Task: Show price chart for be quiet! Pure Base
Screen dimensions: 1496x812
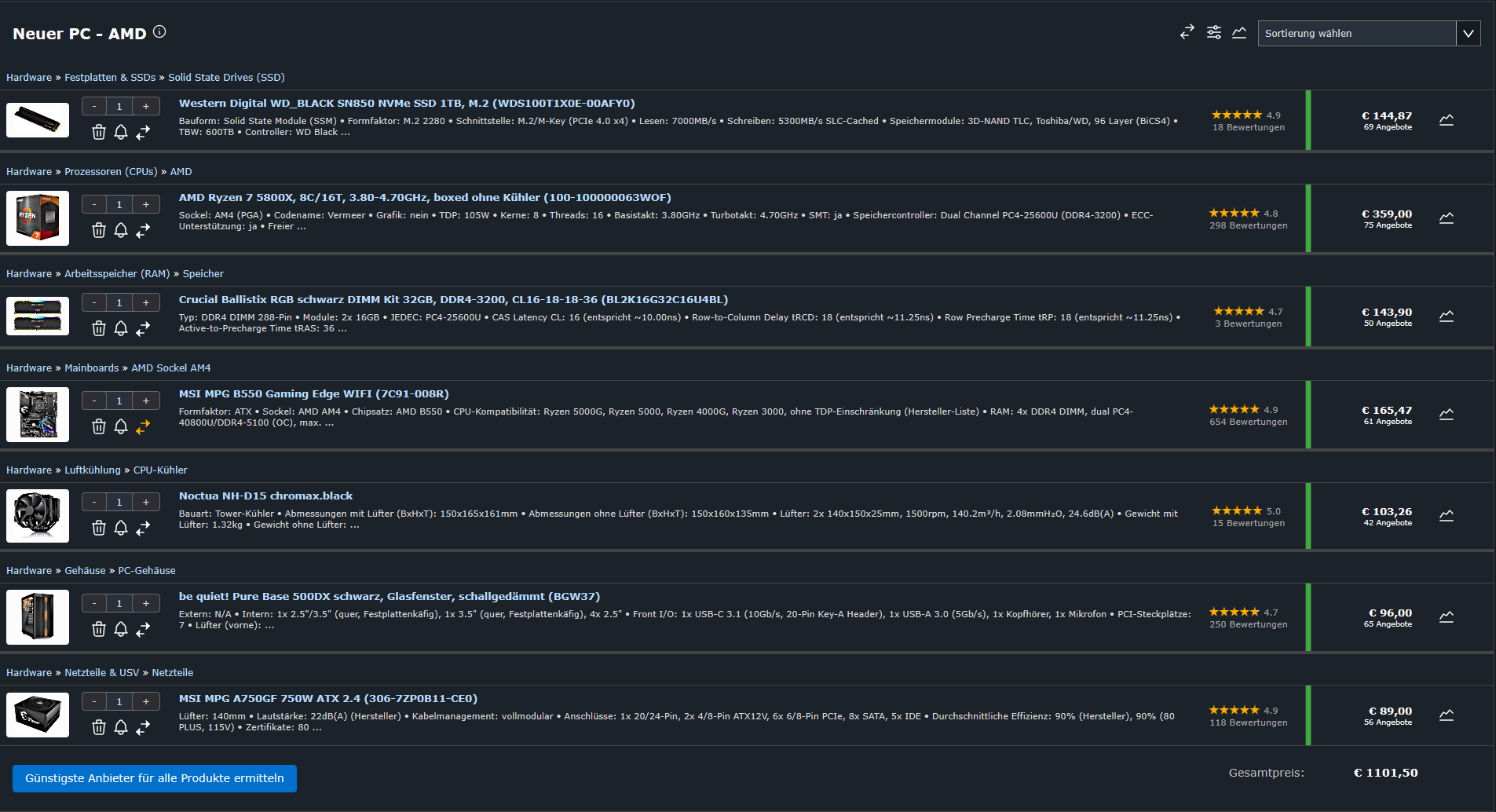Action: pyautogui.click(x=1447, y=617)
